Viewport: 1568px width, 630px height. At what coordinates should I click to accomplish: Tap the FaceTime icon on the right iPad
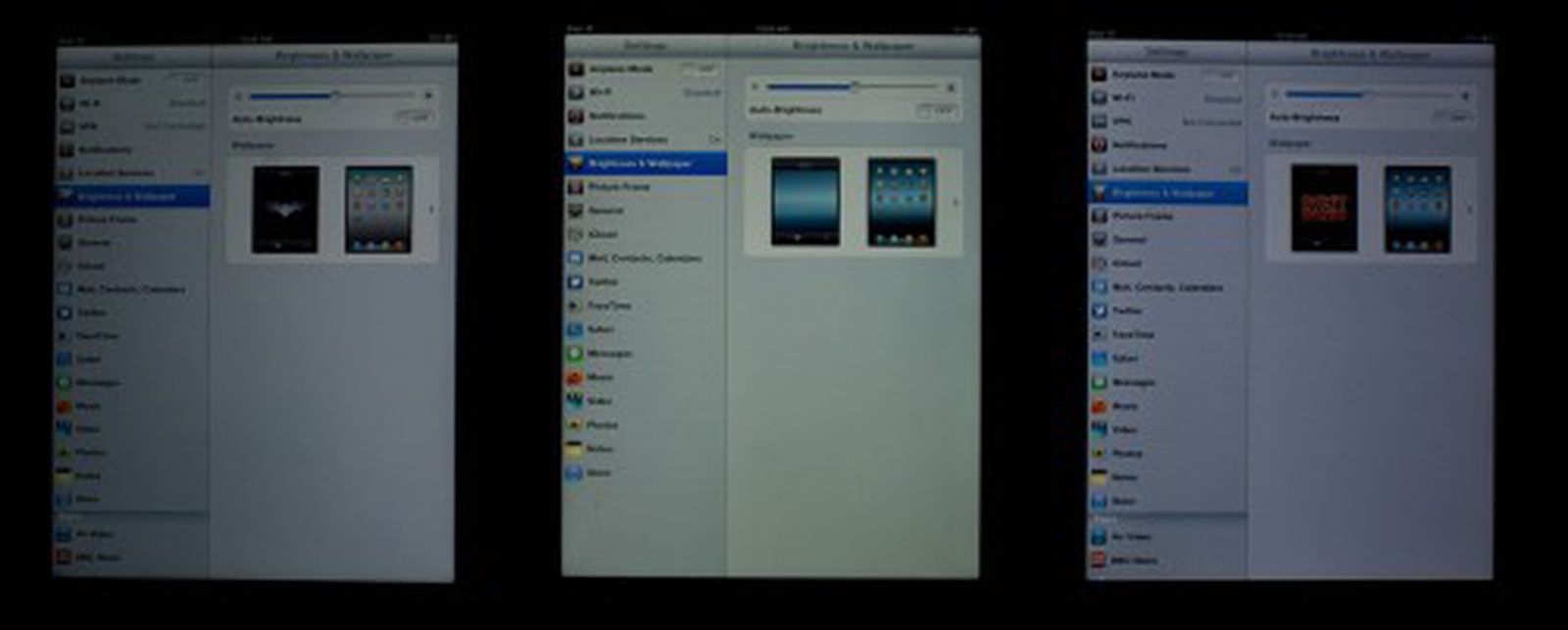(x=1100, y=334)
